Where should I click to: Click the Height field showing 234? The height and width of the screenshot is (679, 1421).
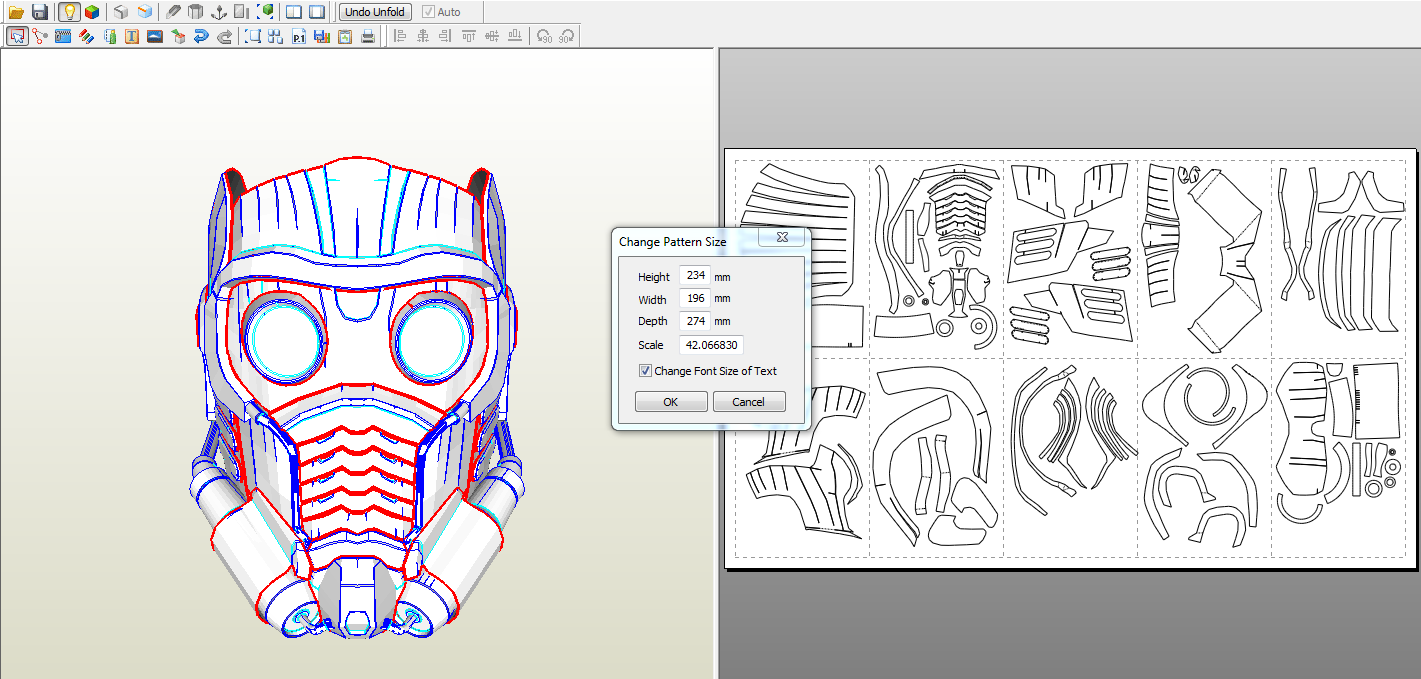tap(695, 275)
